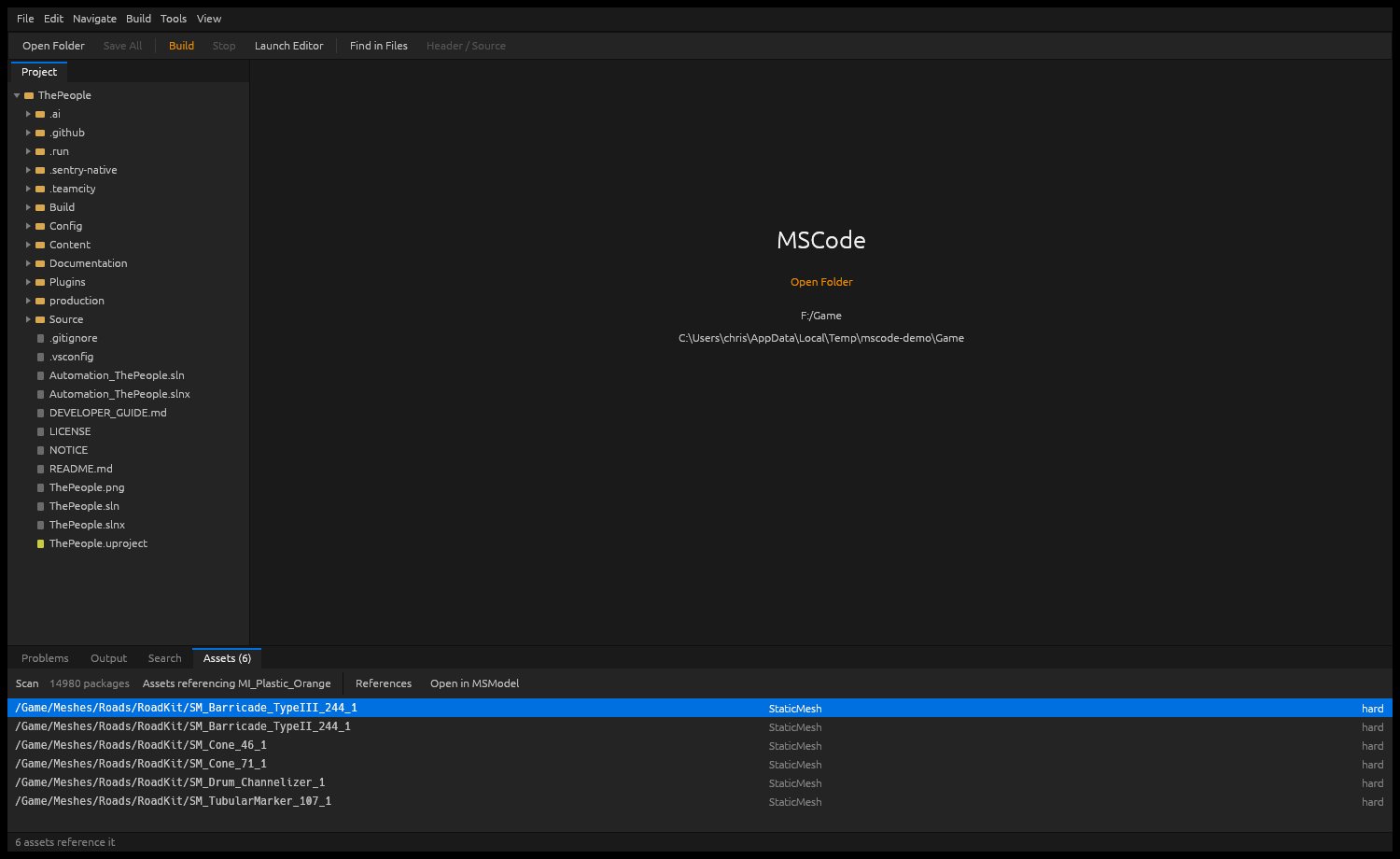Screen dimensions: 1400x859
Task: Click Scan in the Assets panel
Action: (x=27, y=683)
